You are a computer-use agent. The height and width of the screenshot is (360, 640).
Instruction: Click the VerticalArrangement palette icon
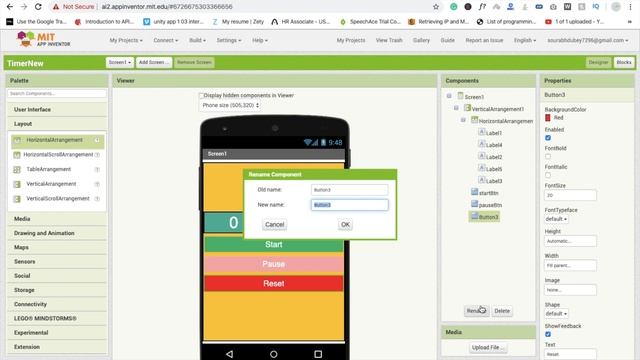tap(17, 184)
